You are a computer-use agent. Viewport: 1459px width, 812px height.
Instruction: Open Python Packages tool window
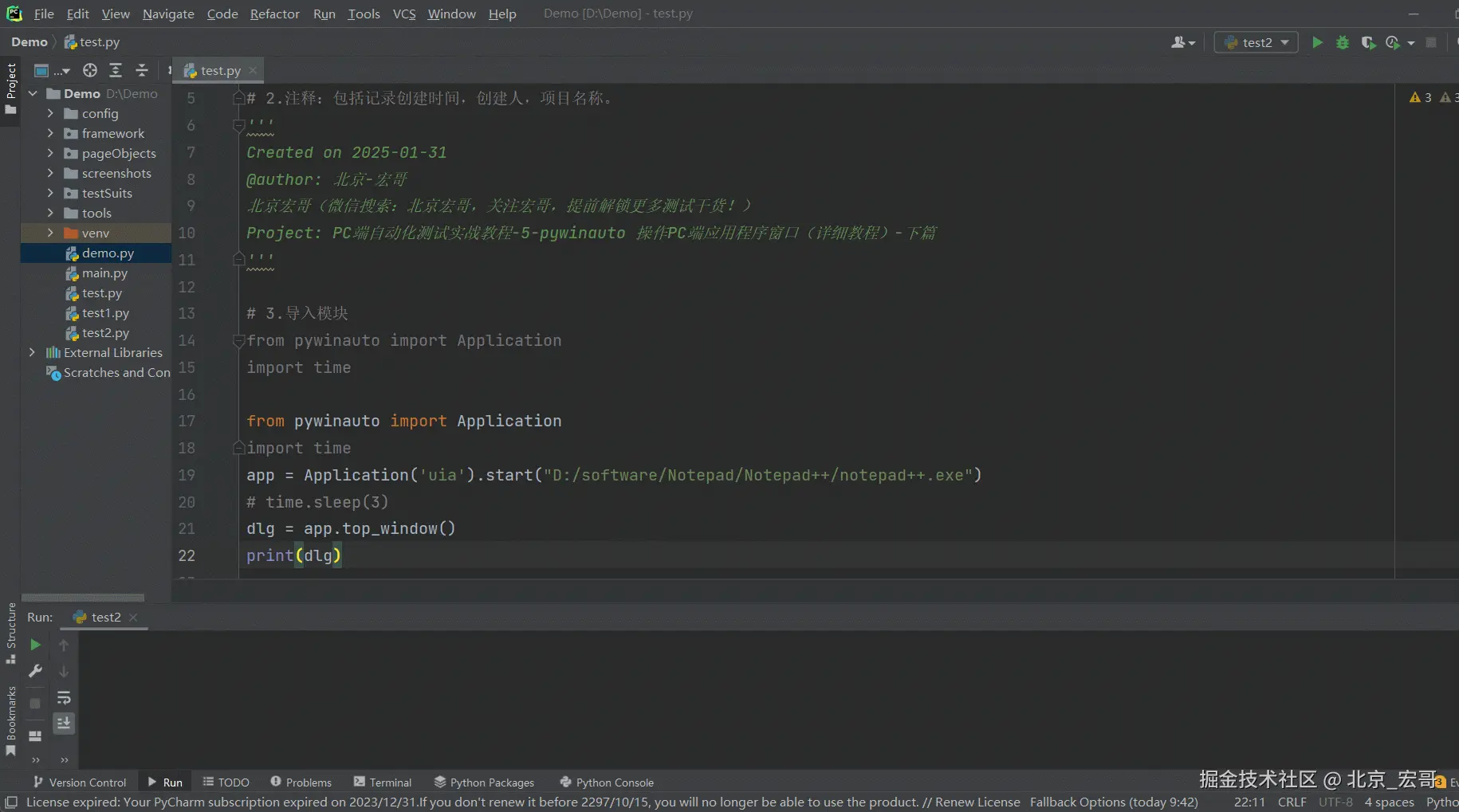484,783
